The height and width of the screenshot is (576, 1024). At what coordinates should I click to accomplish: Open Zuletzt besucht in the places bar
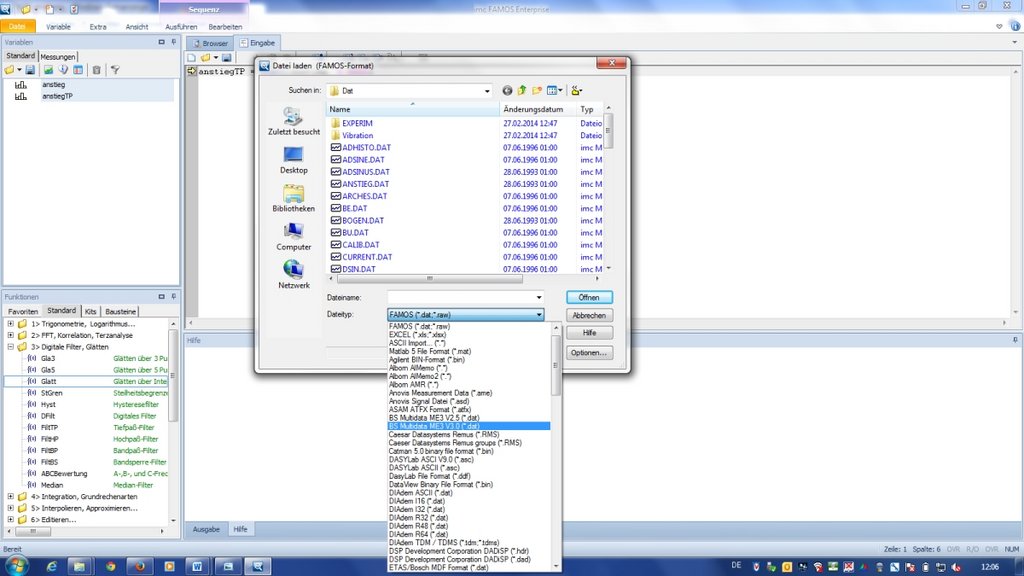click(x=294, y=121)
